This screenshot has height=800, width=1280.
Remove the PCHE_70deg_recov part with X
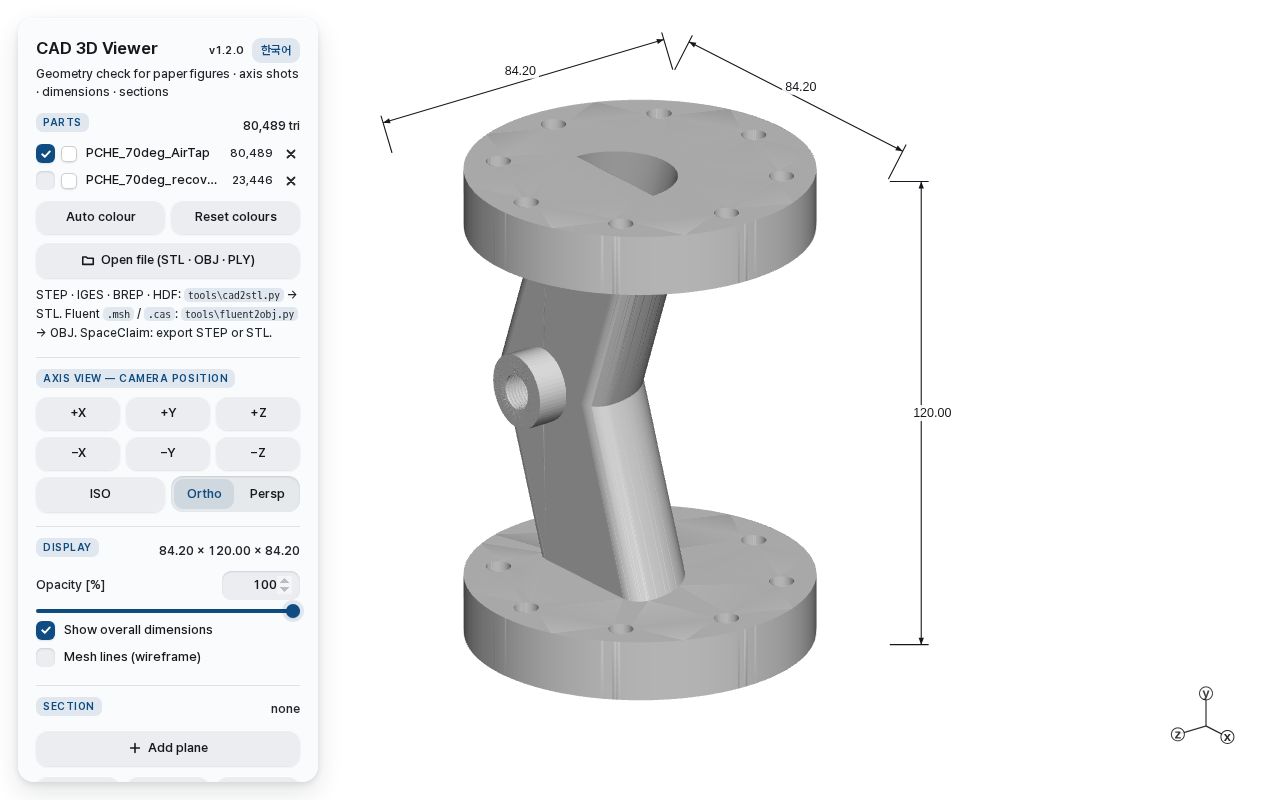(x=291, y=181)
